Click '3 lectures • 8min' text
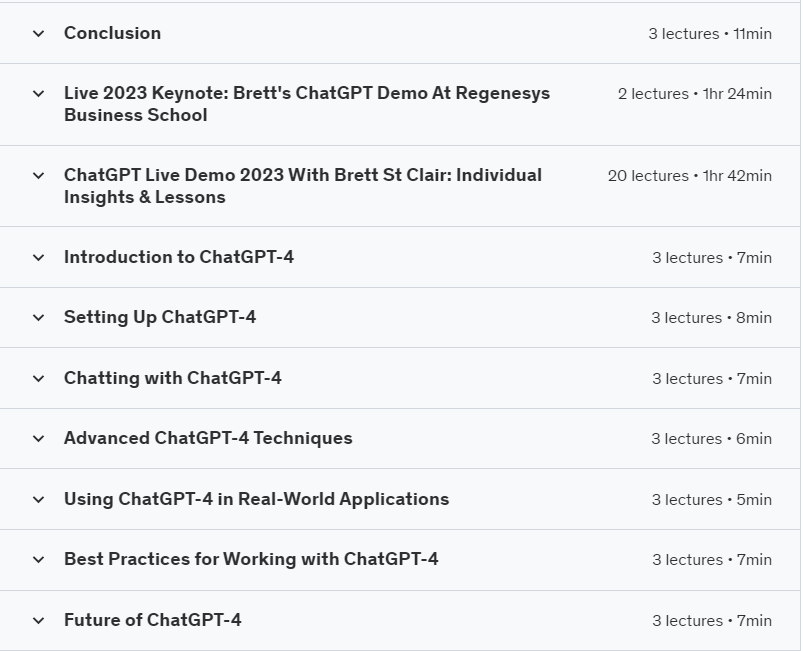803x651 pixels. [711, 318]
